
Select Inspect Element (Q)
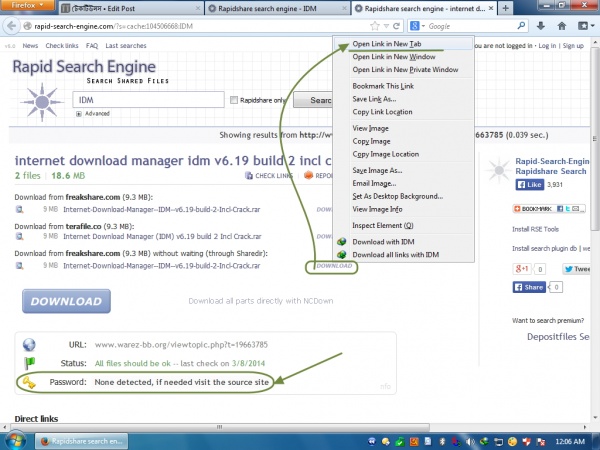tap(403, 225)
